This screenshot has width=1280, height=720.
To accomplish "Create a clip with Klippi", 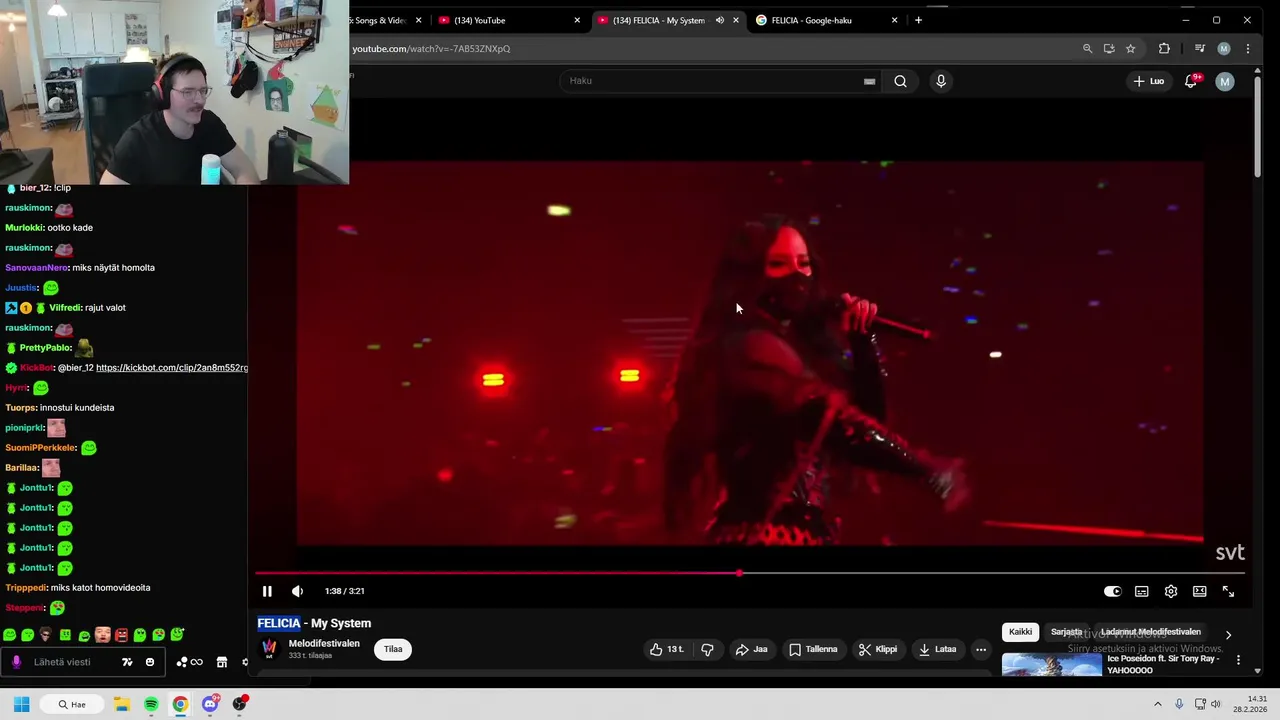I will [x=877, y=649].
